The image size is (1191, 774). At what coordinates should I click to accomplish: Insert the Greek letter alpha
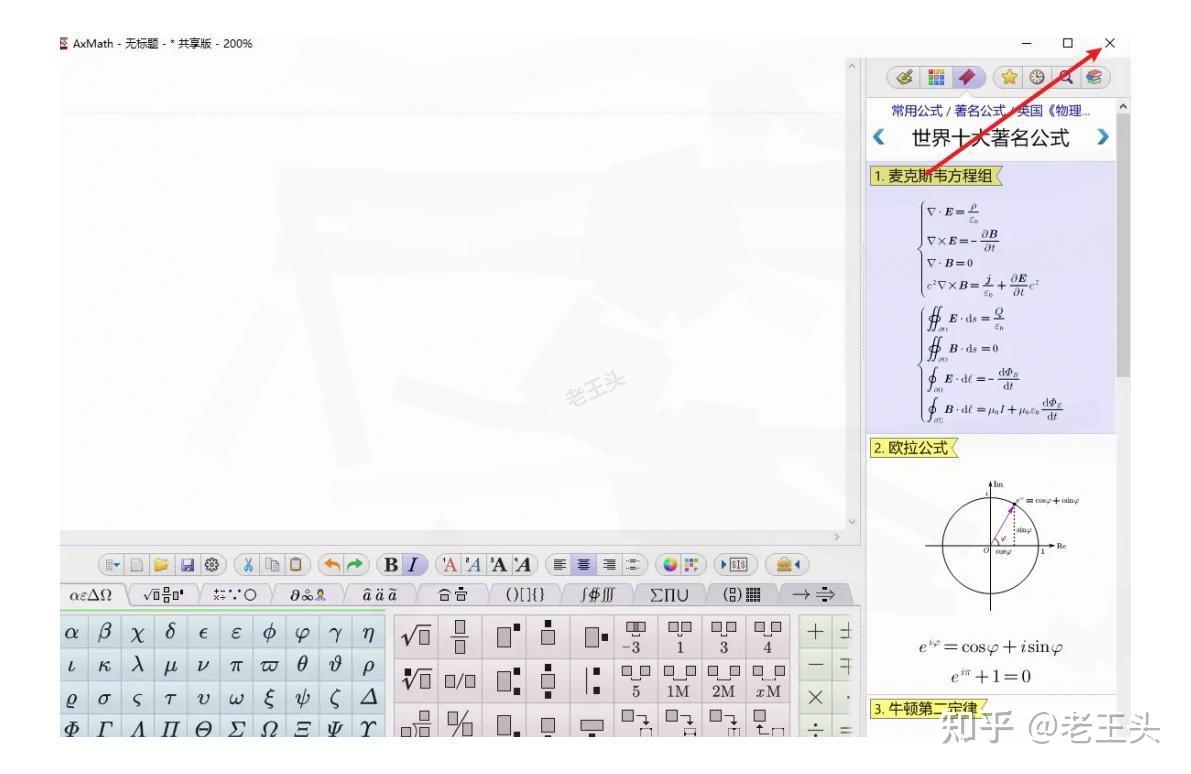(72, 631)
